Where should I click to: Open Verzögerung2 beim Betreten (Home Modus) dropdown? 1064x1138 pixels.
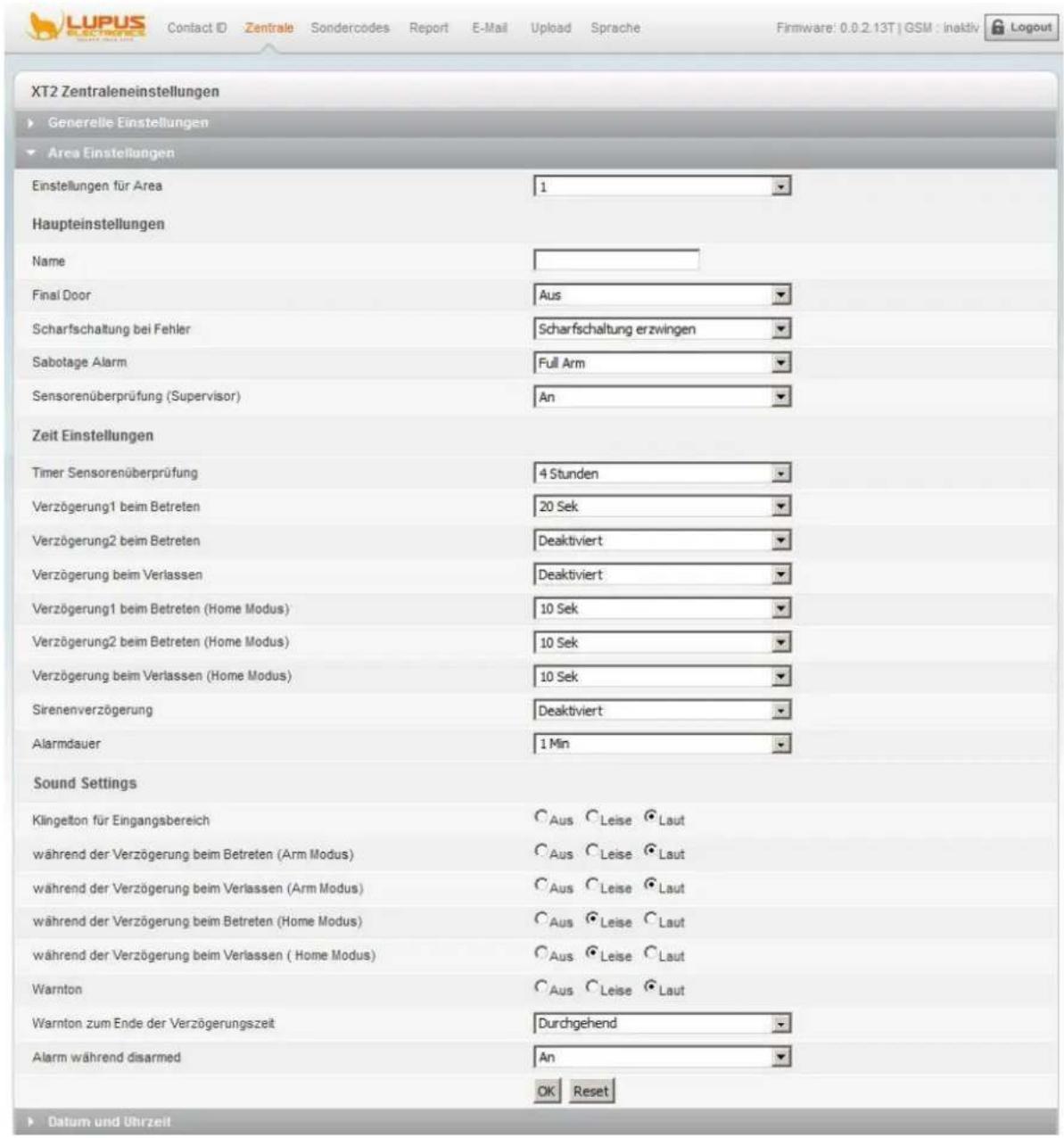(x=663, y=643)
